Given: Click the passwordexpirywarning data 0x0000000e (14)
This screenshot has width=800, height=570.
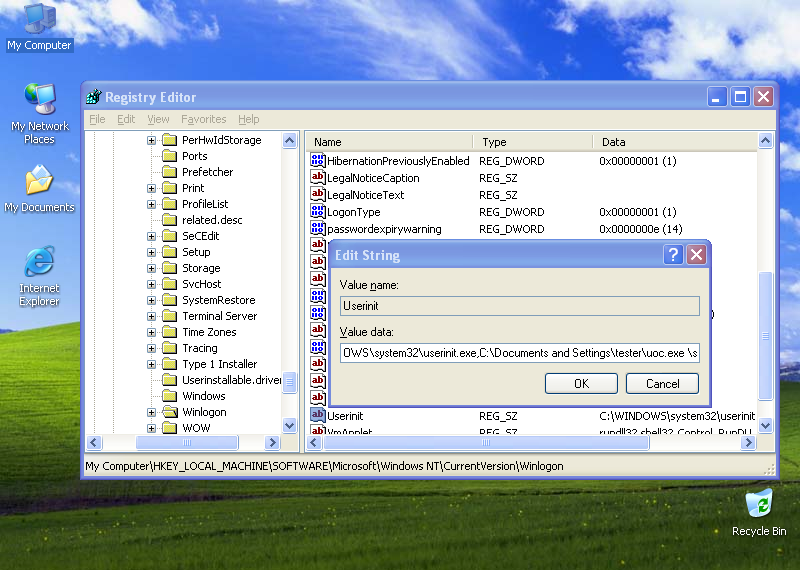Looking at the screenshot, I should (641, 229).
